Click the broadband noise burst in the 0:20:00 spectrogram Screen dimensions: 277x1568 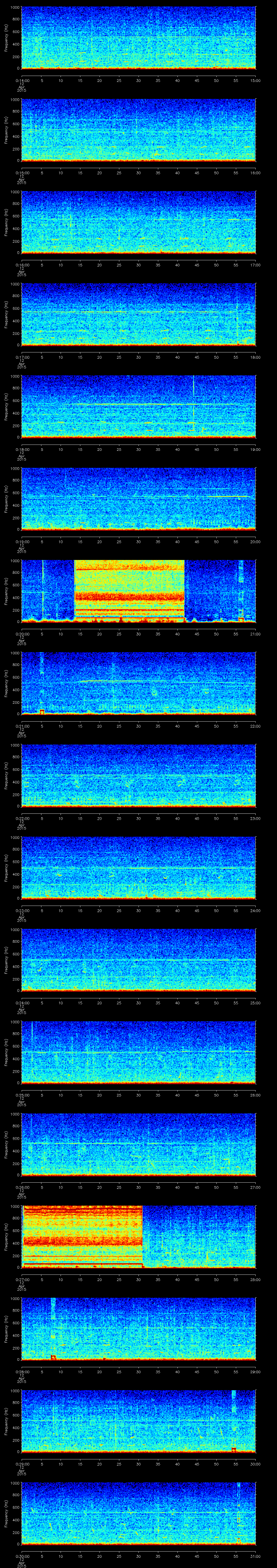click(x=129, y=590)
